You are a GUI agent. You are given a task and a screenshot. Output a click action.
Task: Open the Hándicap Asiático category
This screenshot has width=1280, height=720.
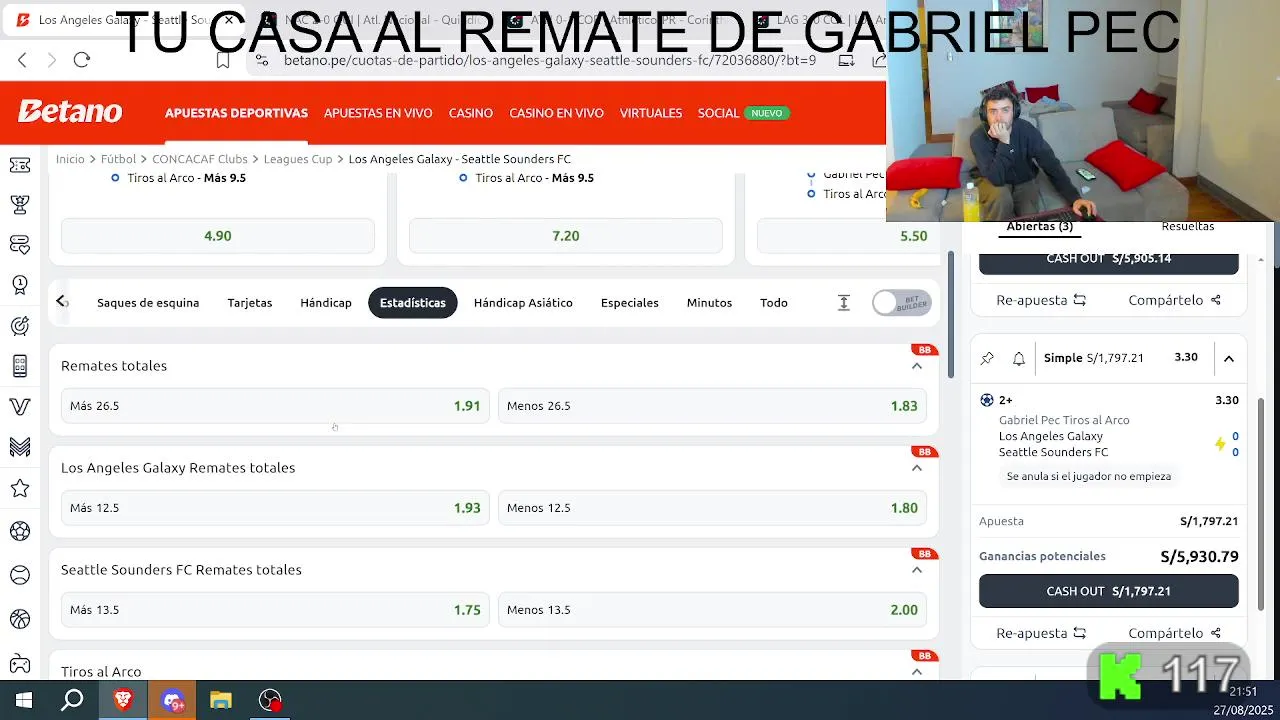coord(523,303)
